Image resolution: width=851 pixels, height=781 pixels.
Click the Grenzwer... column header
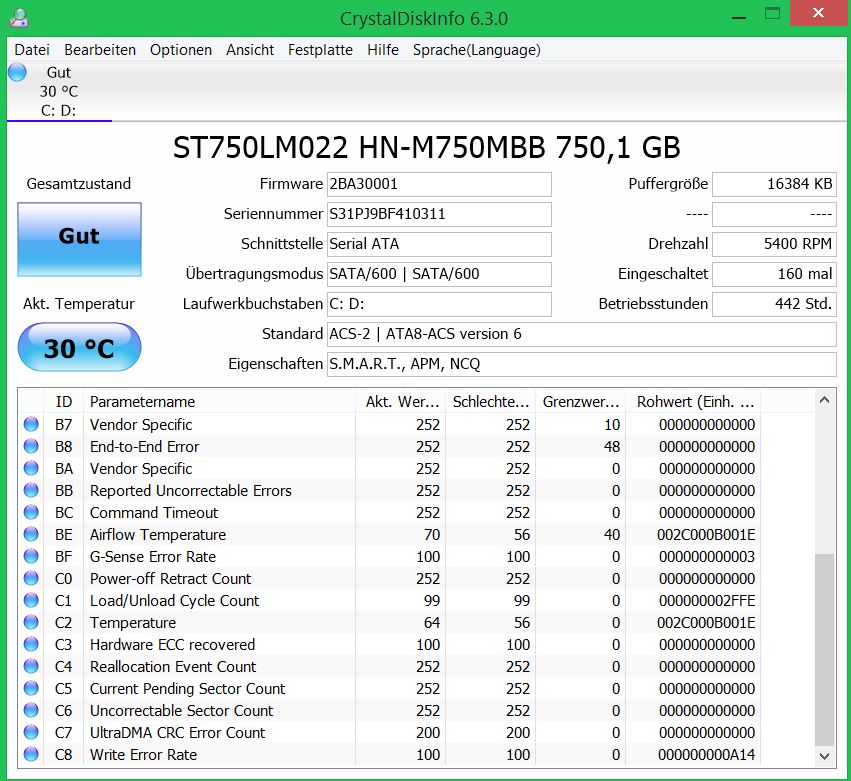(x=580, y=402)
